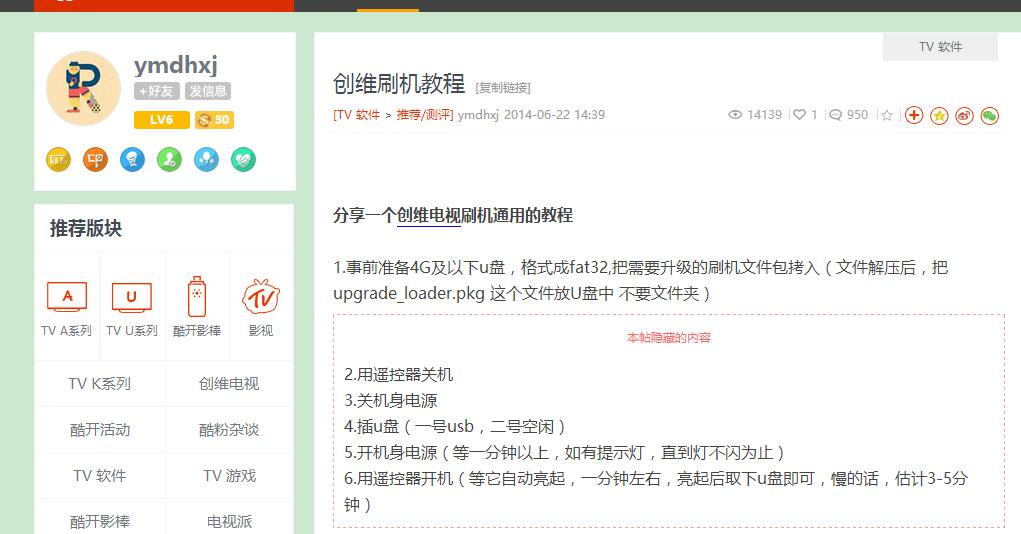Image resolution: width=1021 pixels, height=534 pixels.
Task: Click the upgrade_loader.pkg filename text
Action: click(409, 294)
